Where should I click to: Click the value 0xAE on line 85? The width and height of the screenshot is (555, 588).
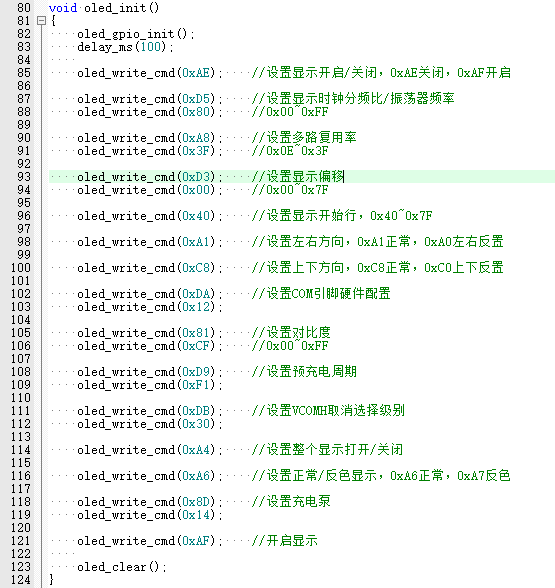pos(196,73)
